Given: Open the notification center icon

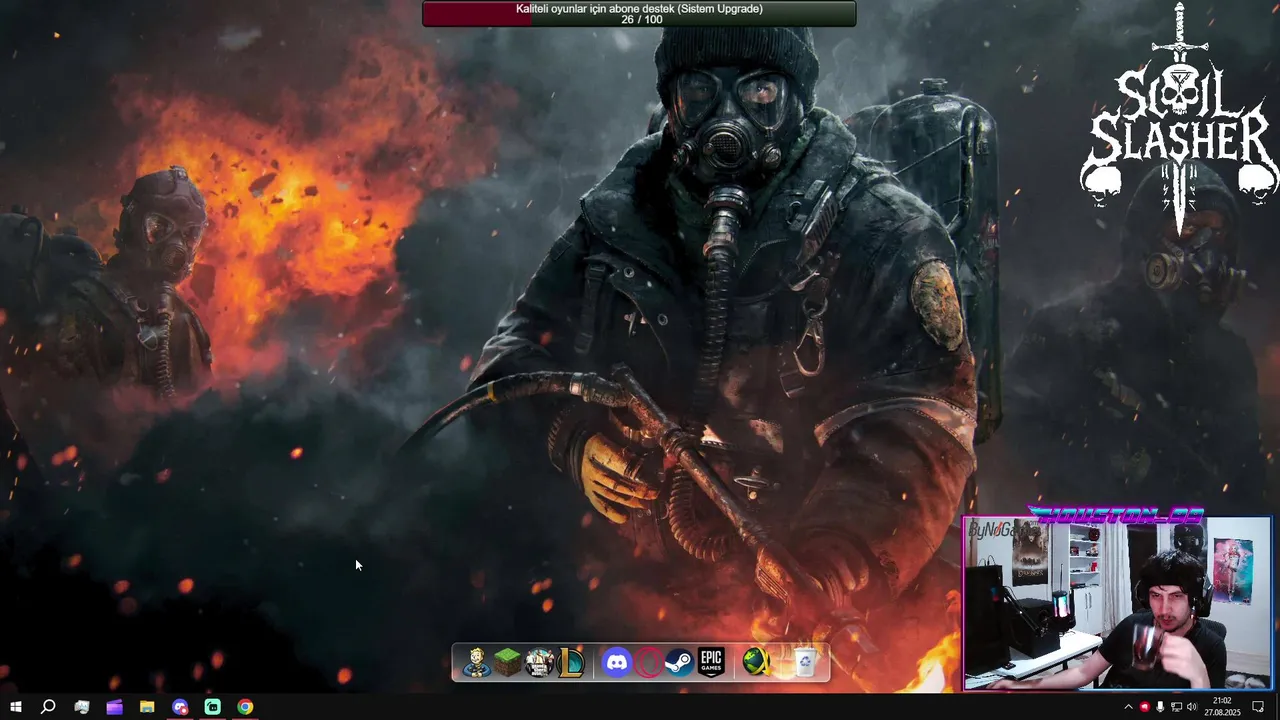Looking at the screenshot, I should tap(1258, 707).
